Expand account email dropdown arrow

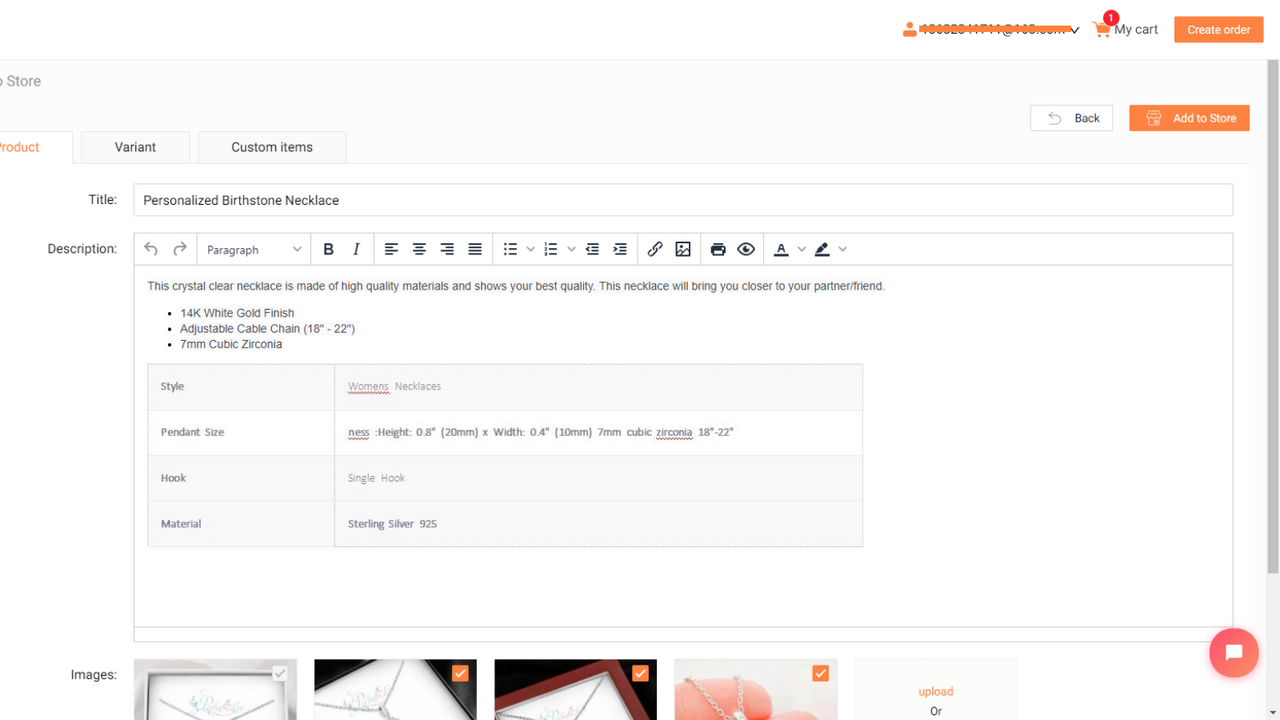pyautogui.click(x=1075, y=30)
